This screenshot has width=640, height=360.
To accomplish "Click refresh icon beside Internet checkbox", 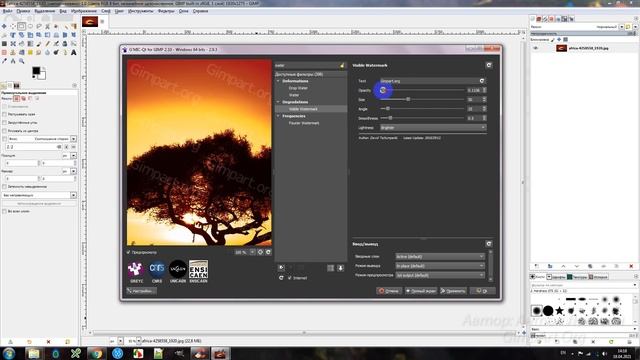I will click(x=281, y=278).
